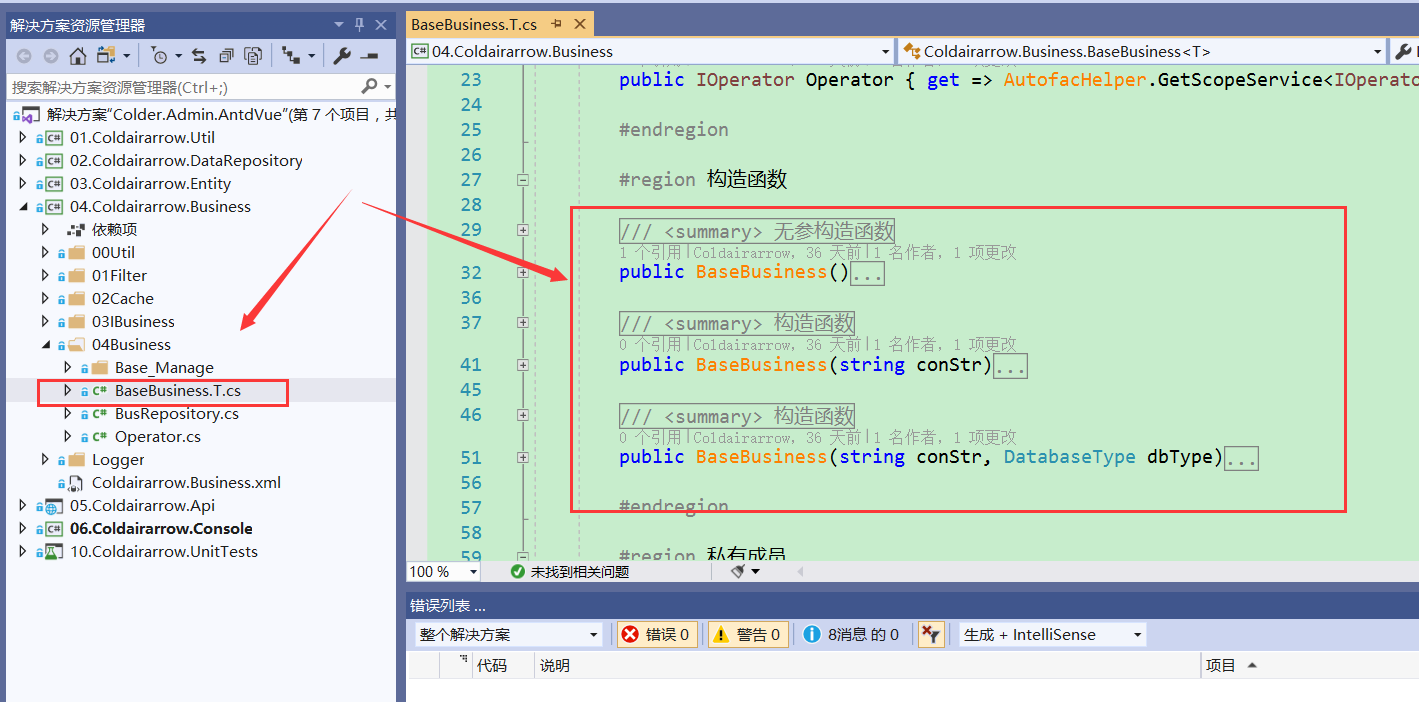The height and width of the screenshot is (702, 1419).
Task: Toggle the Errors 0 filter button
Action: point(657,634)
